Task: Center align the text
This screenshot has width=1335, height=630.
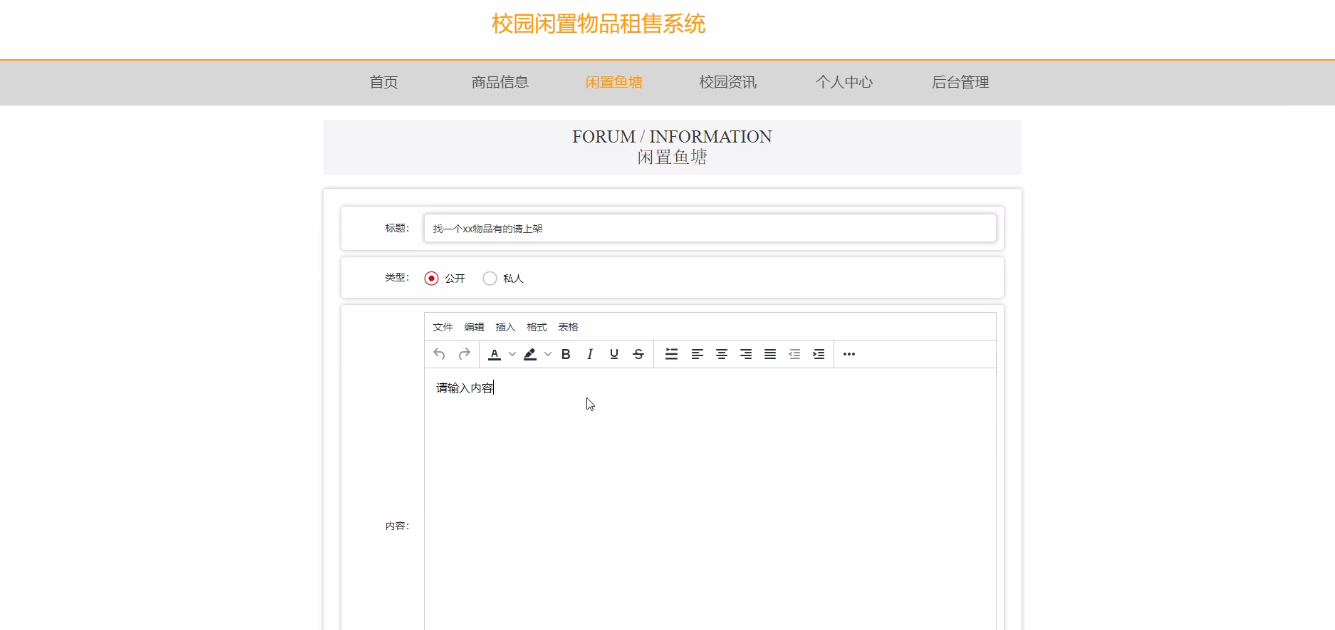Action: [721, 354]
